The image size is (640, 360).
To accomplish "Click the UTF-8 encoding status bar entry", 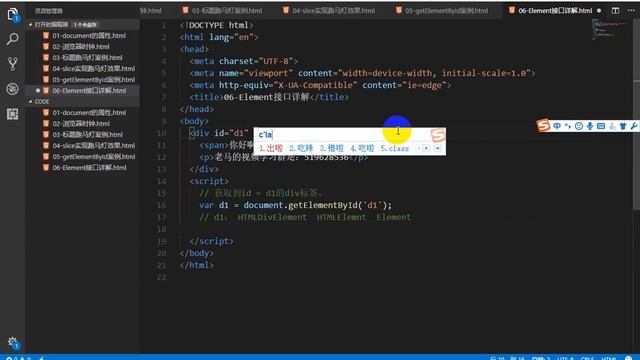I will click(x=565, y=358).
